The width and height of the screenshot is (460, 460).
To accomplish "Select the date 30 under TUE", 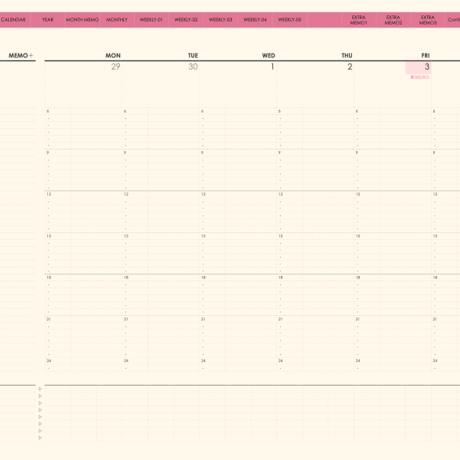I will click(x=193, y=67).
